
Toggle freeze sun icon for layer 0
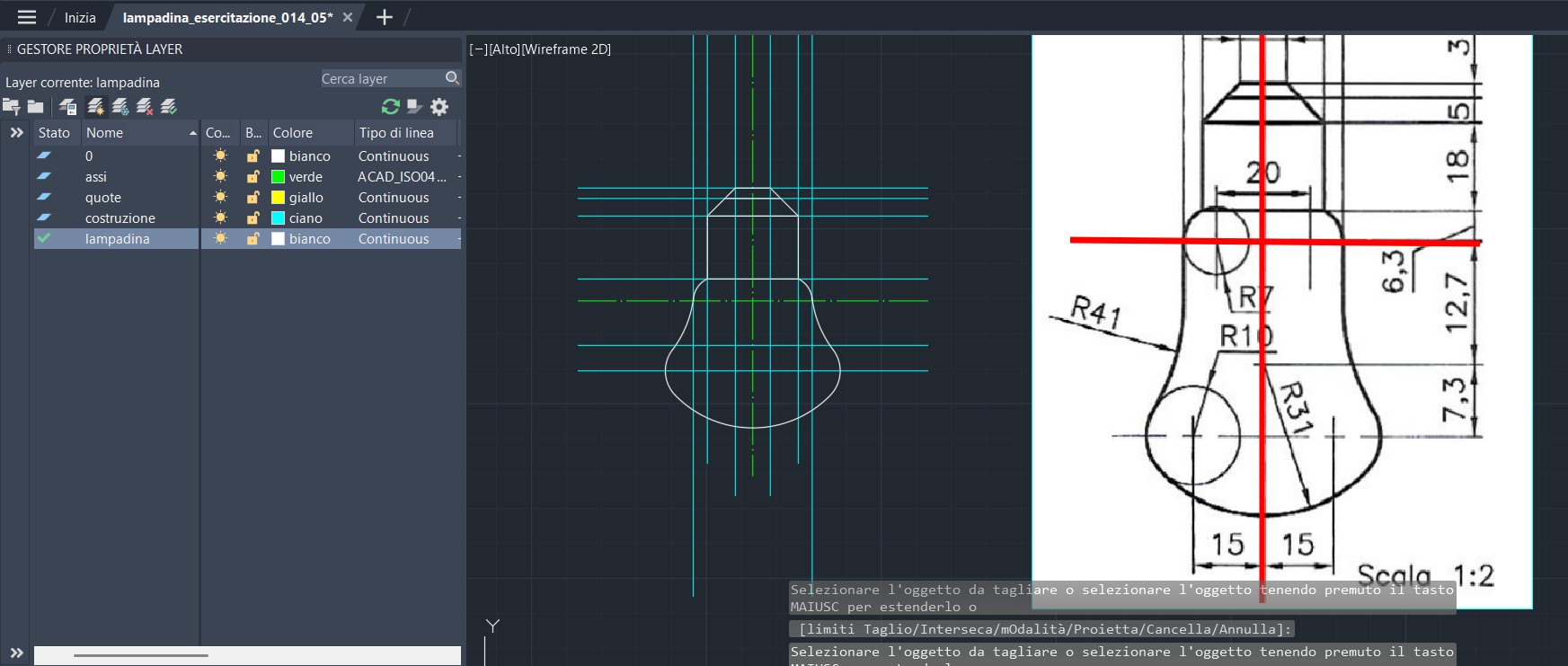tap(220, 155)
